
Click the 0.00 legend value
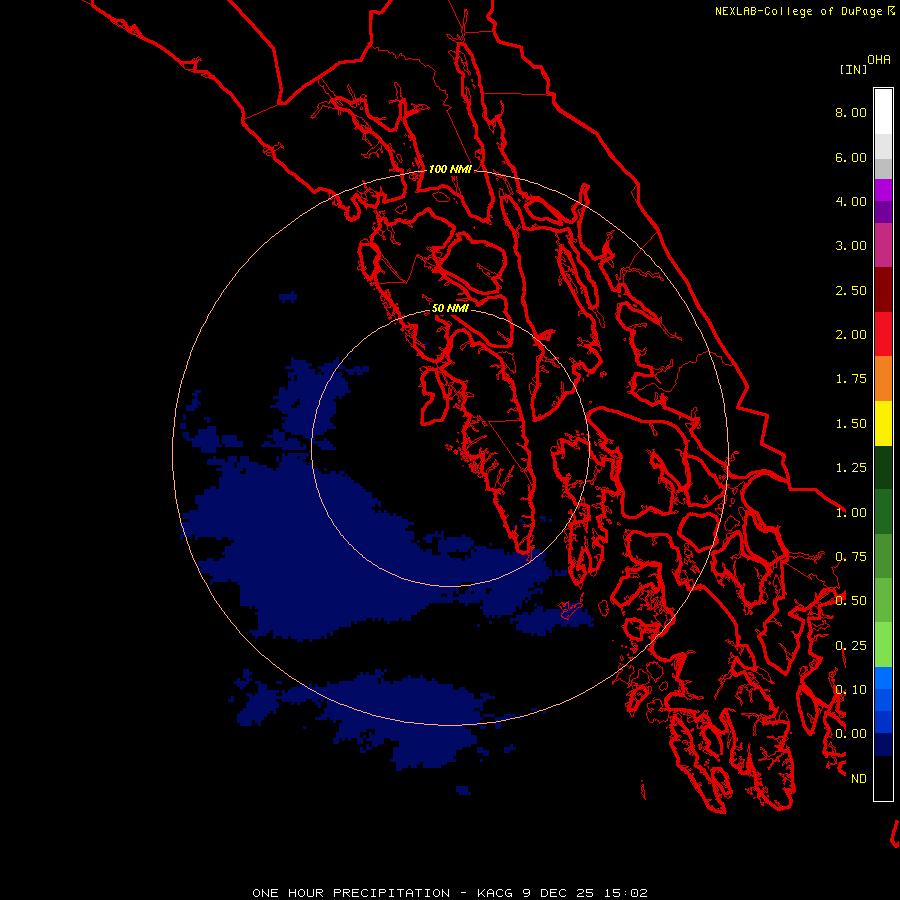(x=851, y=734)
